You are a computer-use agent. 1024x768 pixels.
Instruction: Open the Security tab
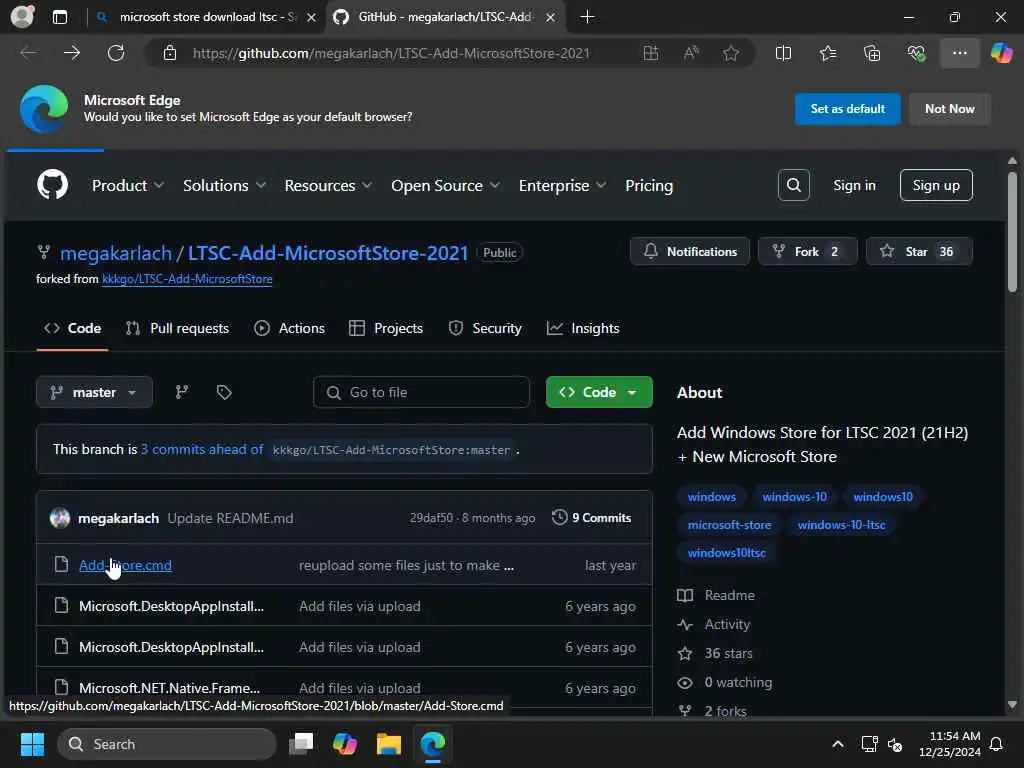click(x=485, y=328)
